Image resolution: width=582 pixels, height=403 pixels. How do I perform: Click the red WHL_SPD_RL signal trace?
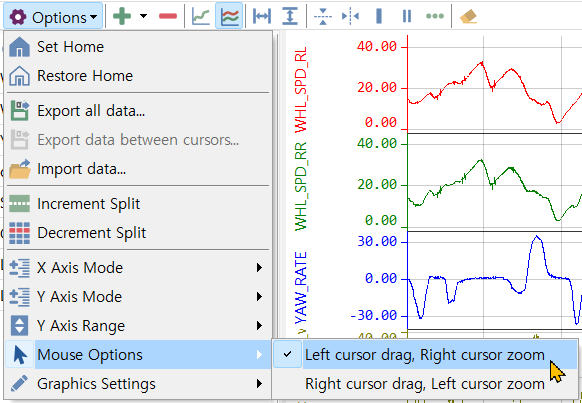coord(511,69)
